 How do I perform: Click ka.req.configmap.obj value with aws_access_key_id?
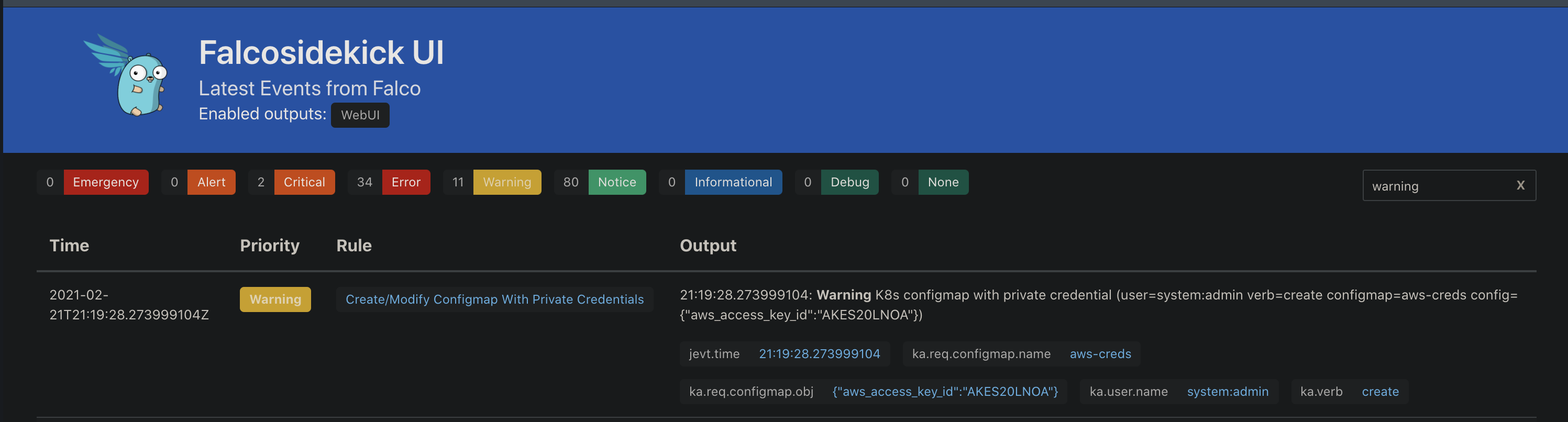pyautogui.click(x=945, y=392)
